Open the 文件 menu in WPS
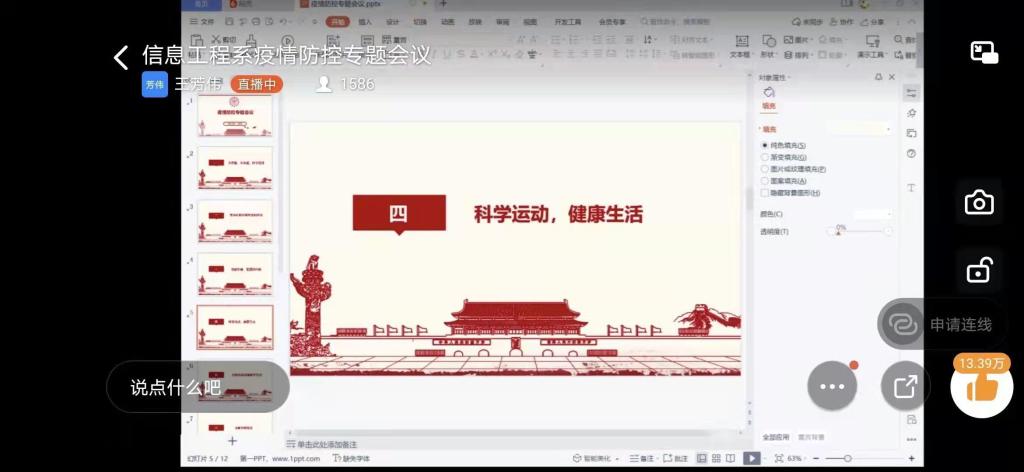 pyautogui.click(x=202, y=22)
